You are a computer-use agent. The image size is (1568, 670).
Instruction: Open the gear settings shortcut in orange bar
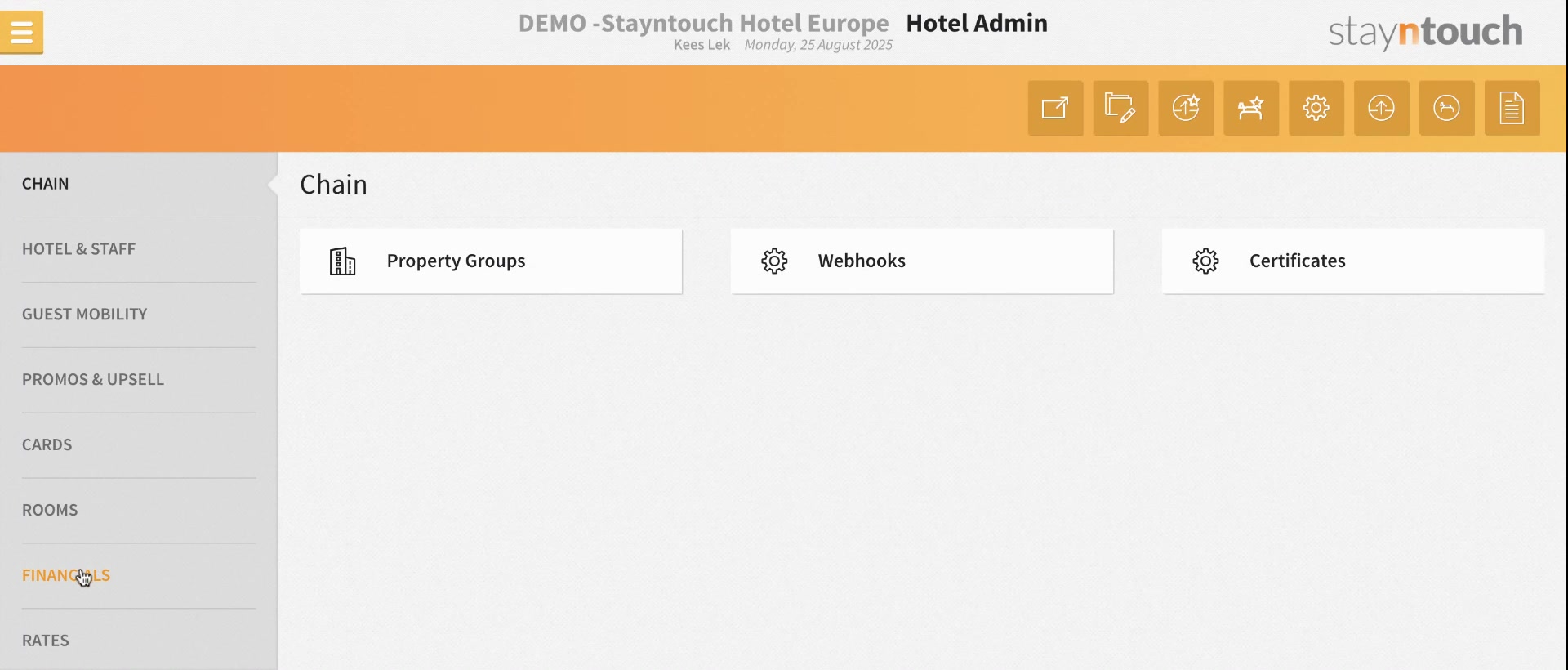[1316, 108]
